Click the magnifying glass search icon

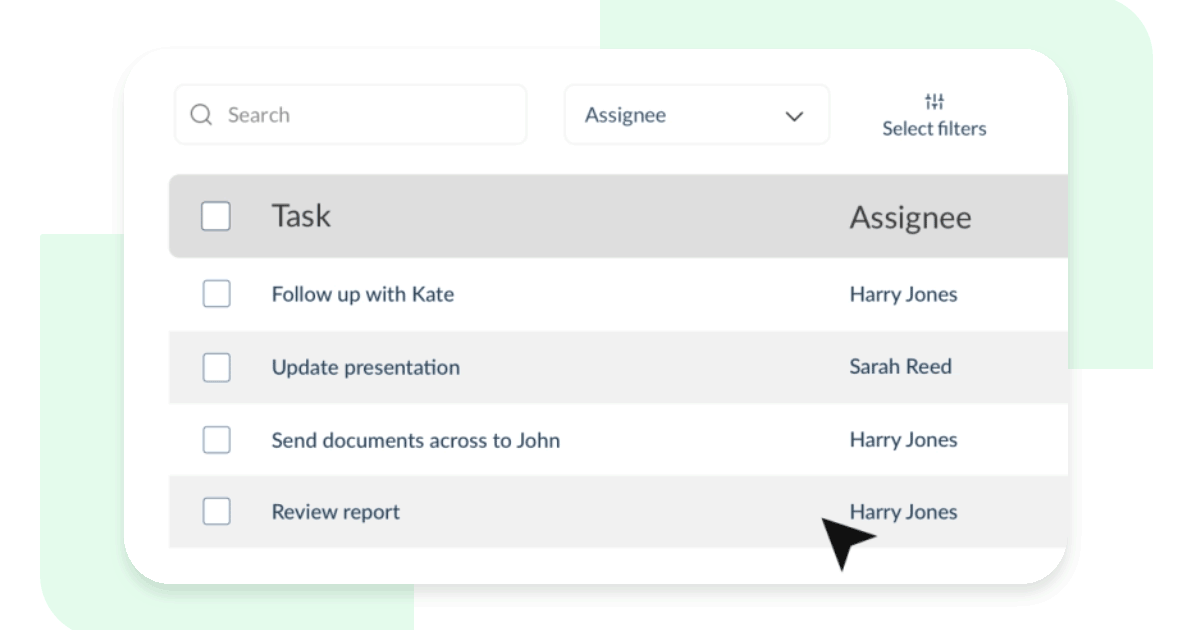[198, 114]
